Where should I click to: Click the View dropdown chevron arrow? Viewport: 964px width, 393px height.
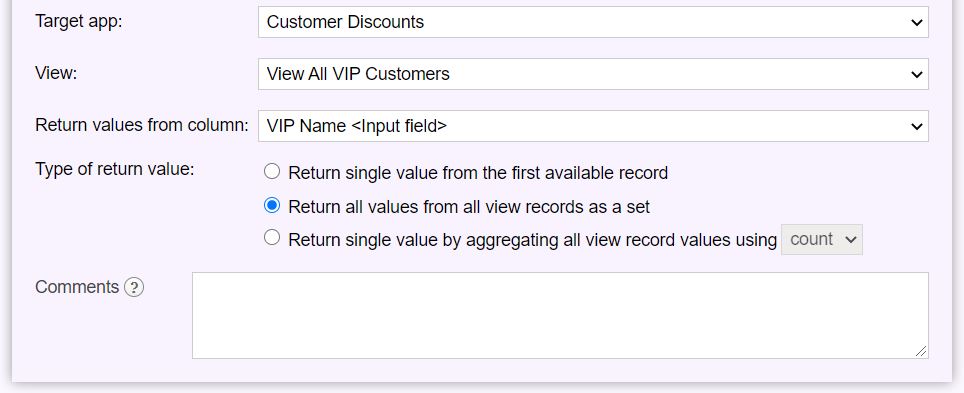(917, 74)
